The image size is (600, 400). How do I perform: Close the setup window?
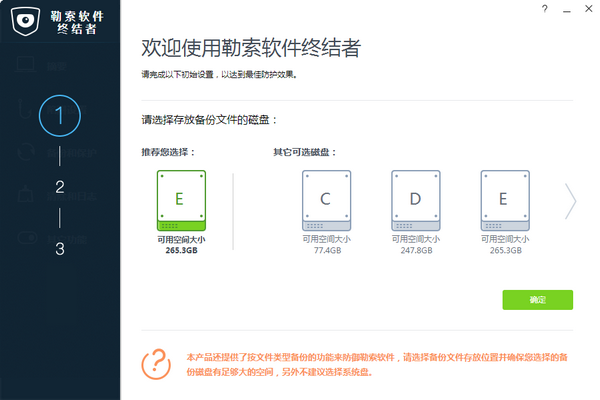(x=589, y=8)
